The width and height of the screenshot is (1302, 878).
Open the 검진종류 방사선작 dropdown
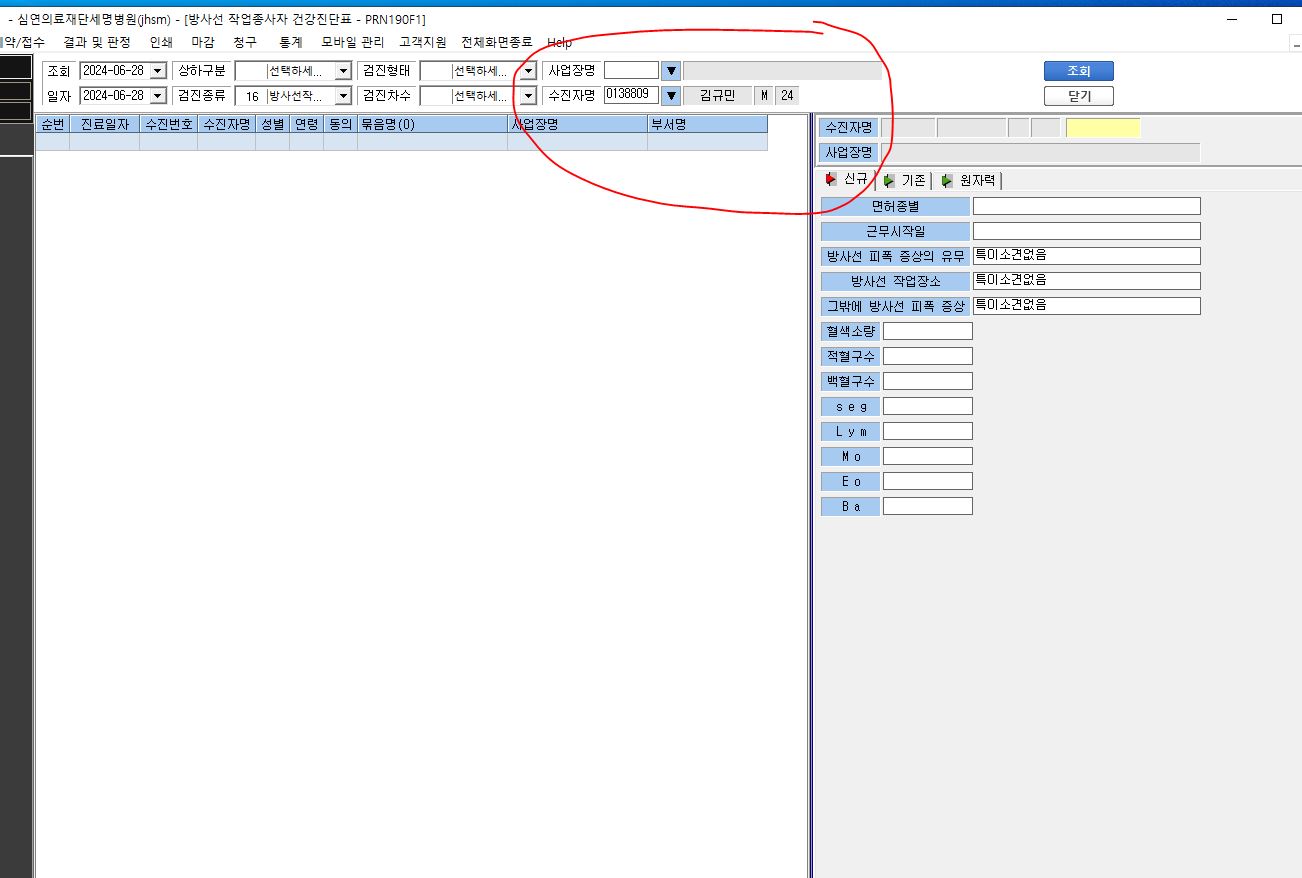tap(343, 96)
